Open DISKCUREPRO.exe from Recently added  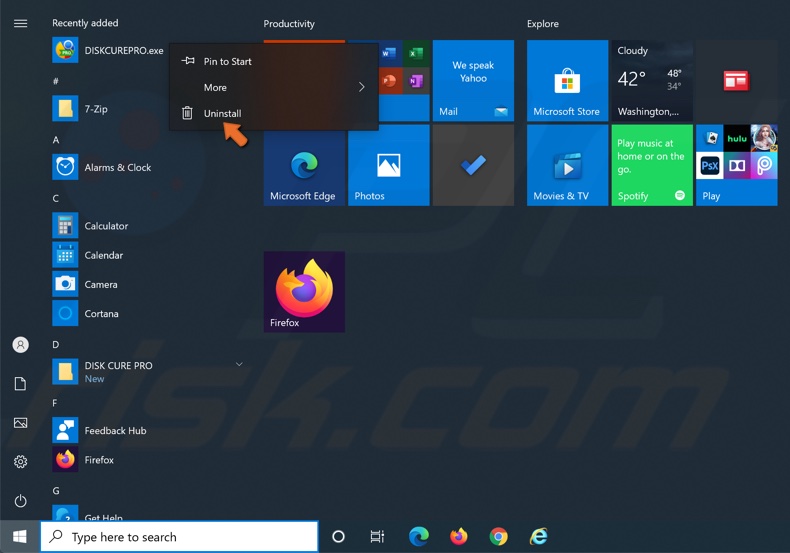(x=108, y=50)
